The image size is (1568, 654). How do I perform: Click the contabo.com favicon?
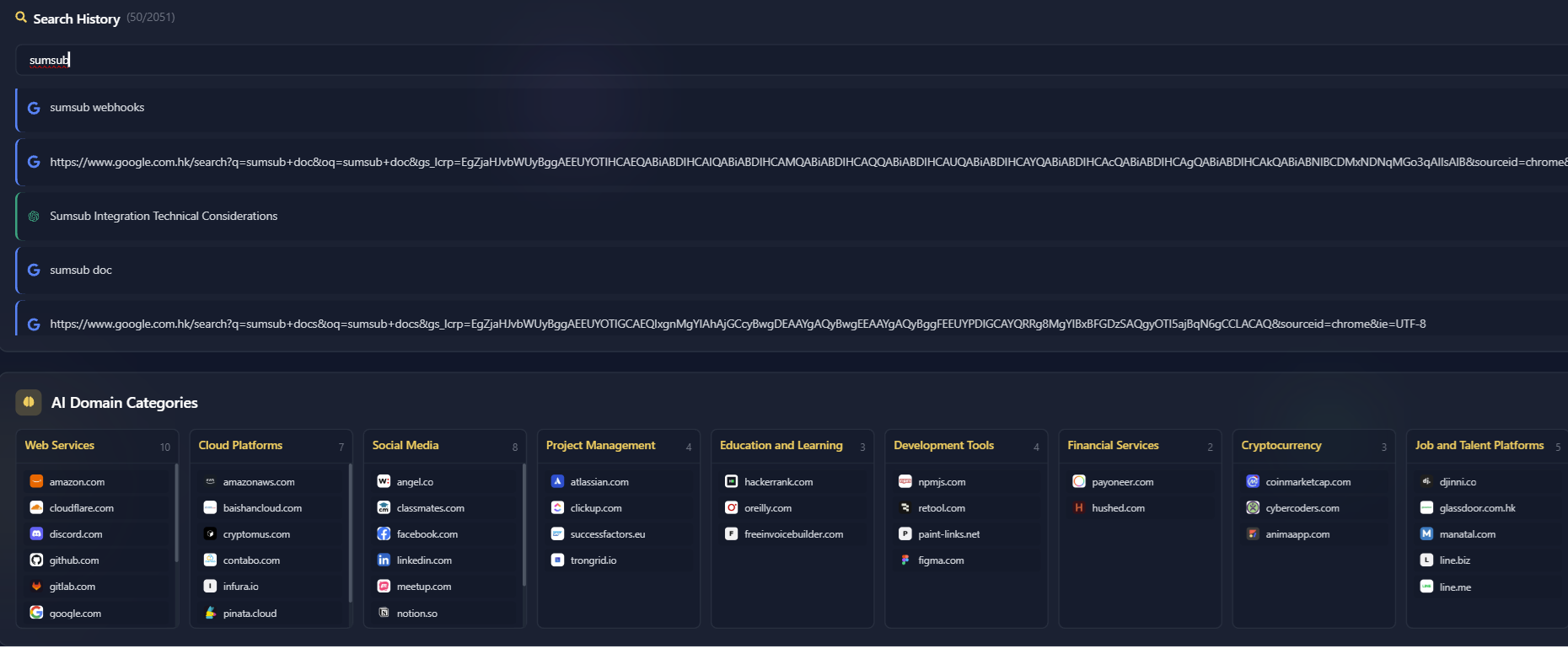tap(210, 560)
